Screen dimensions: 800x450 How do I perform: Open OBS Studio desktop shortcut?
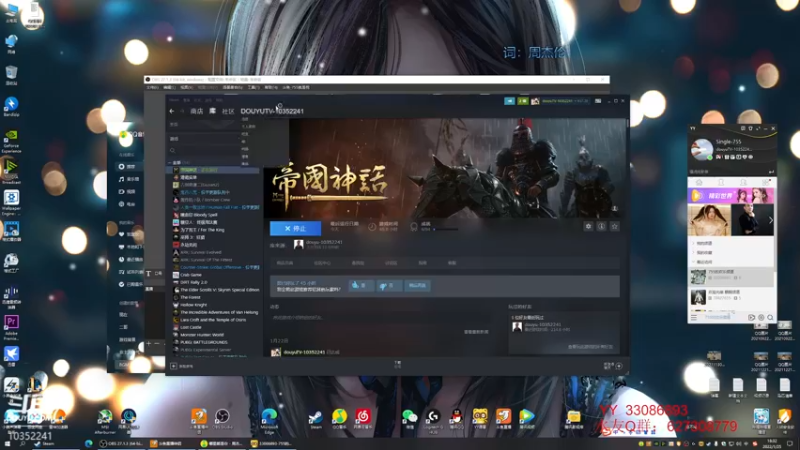pos(222,419)
